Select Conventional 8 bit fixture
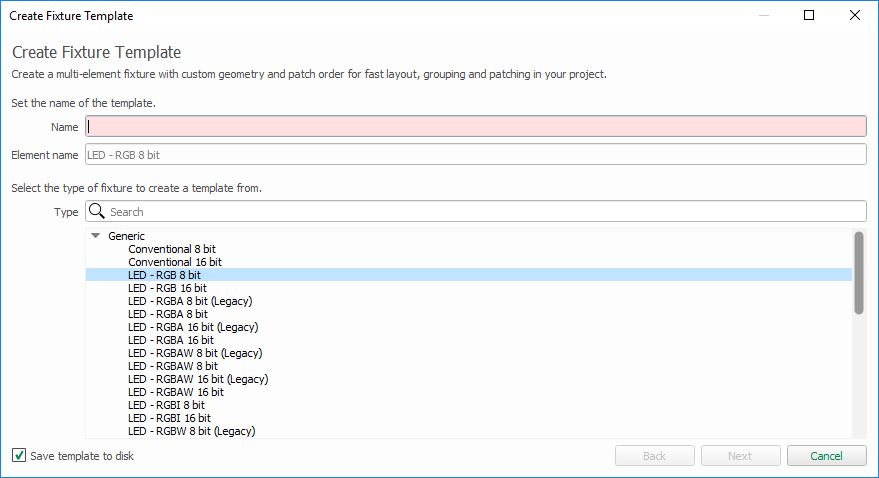 point(172,249)
